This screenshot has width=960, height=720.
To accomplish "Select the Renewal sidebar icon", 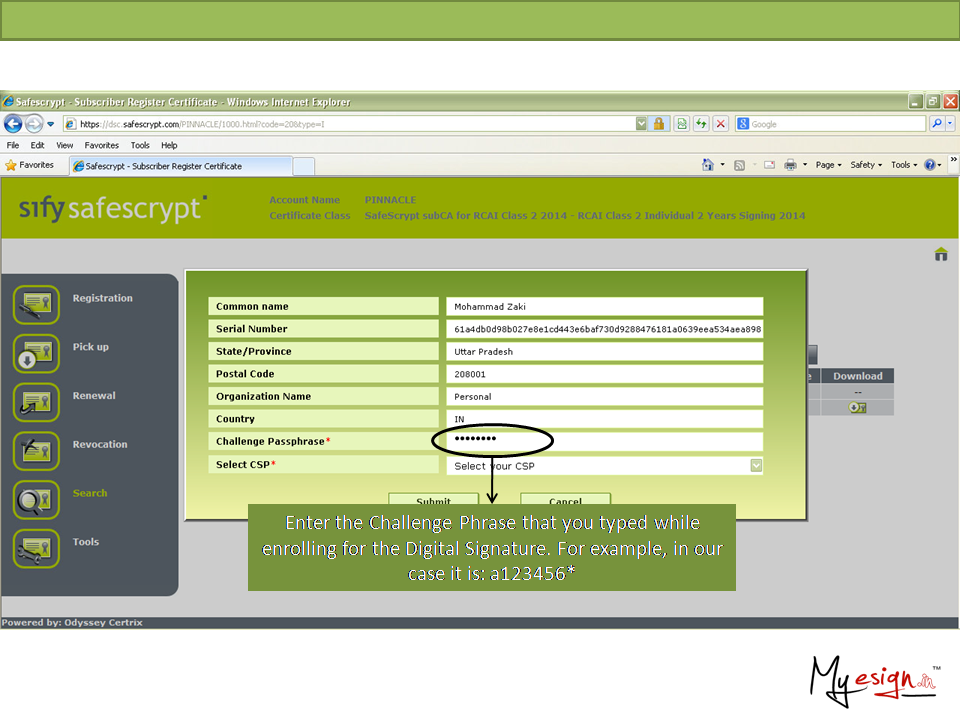I will click(x=37, y=402).
